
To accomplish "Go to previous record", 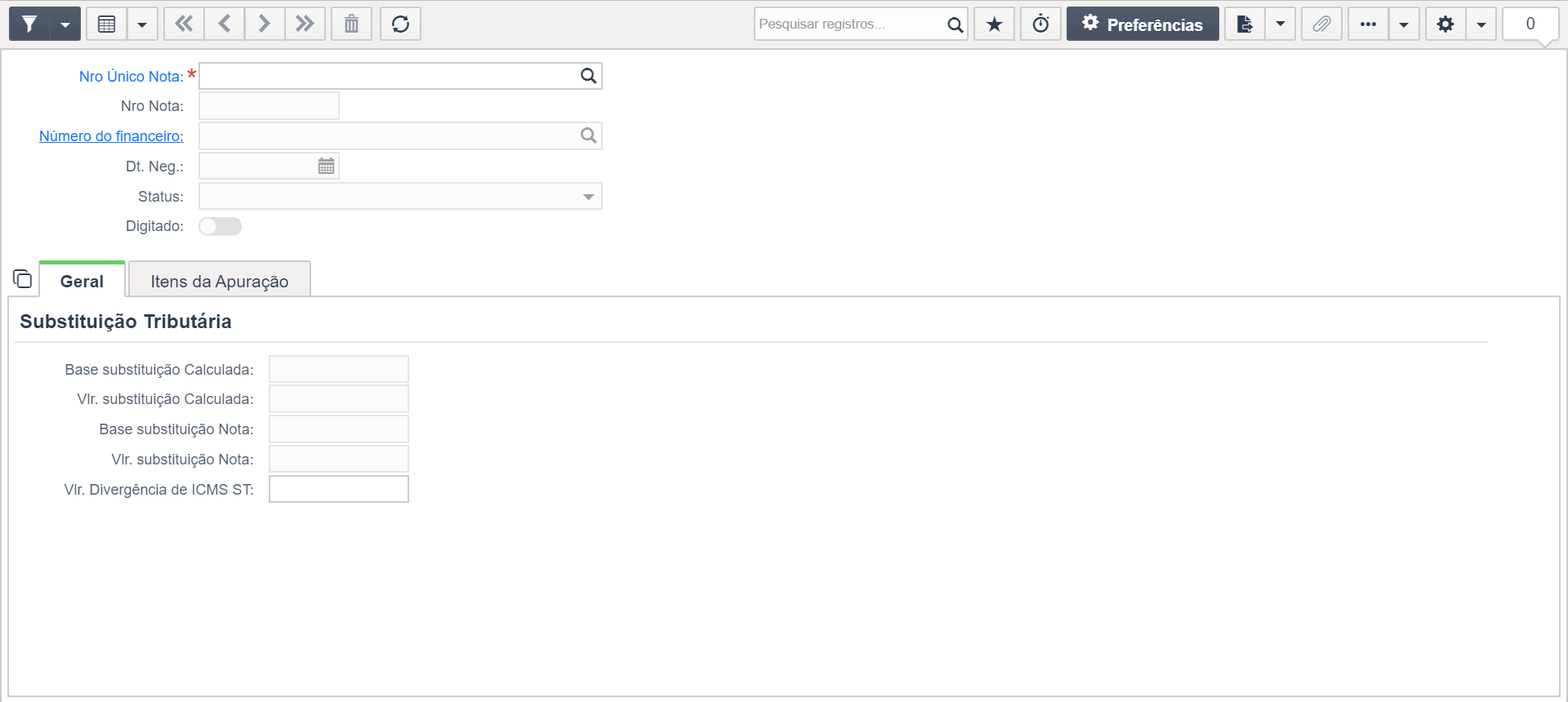I will [x=225, y=24].
